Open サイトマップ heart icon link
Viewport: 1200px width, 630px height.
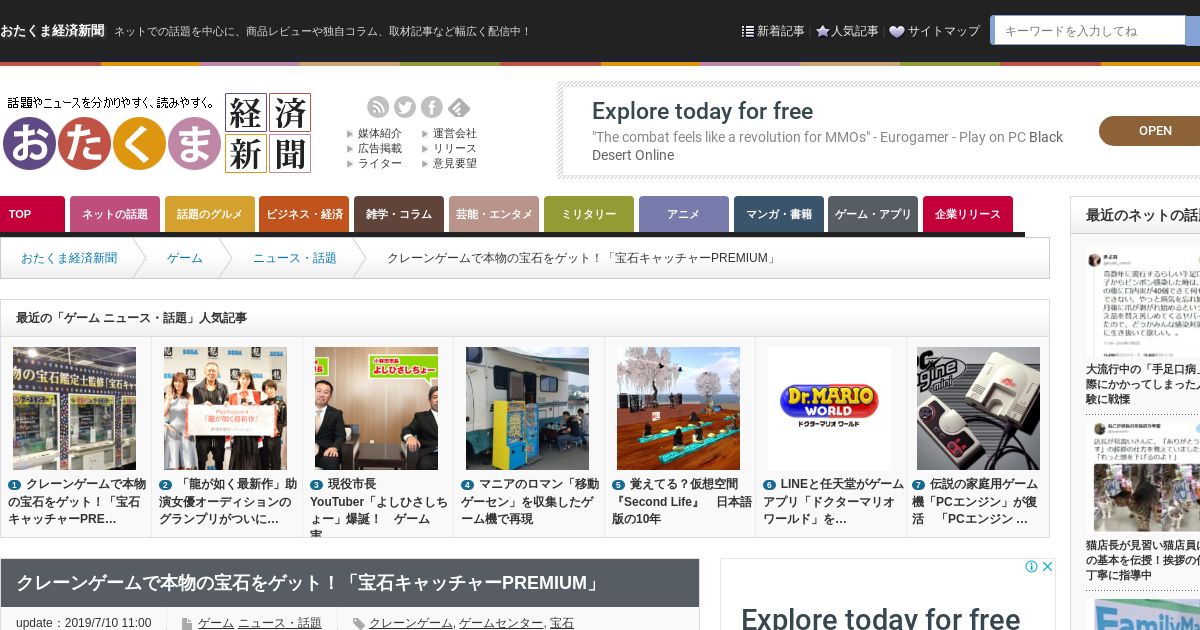point(934,31)
